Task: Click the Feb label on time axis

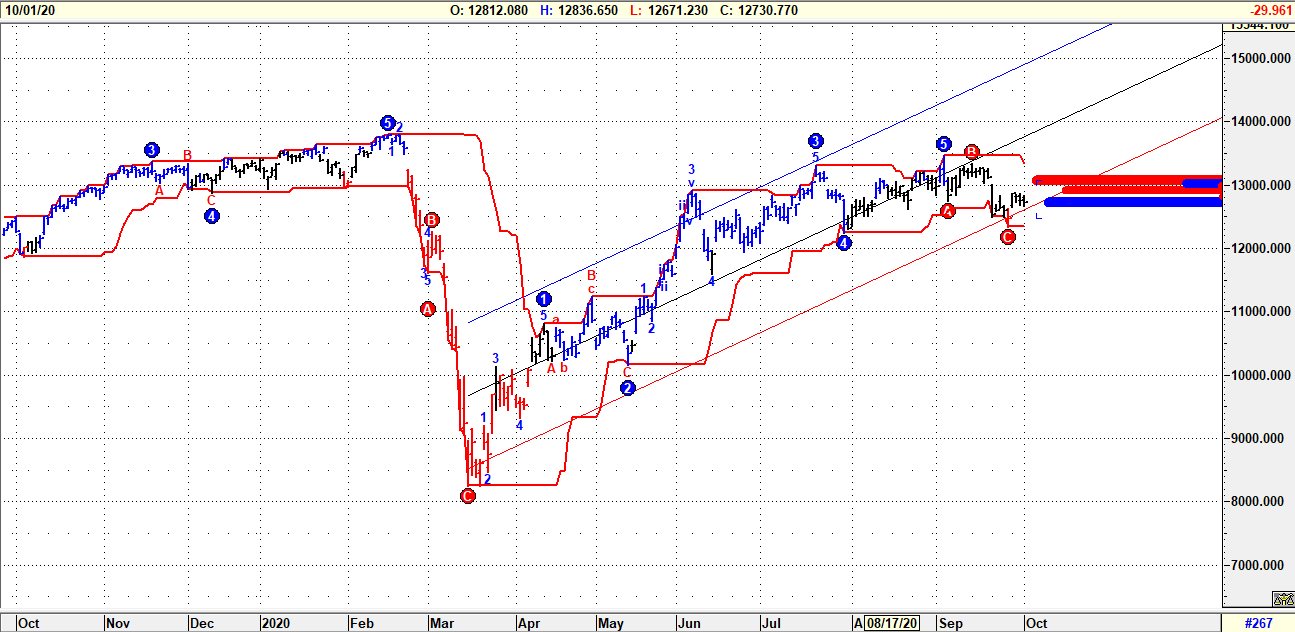Action: (362, 623)
